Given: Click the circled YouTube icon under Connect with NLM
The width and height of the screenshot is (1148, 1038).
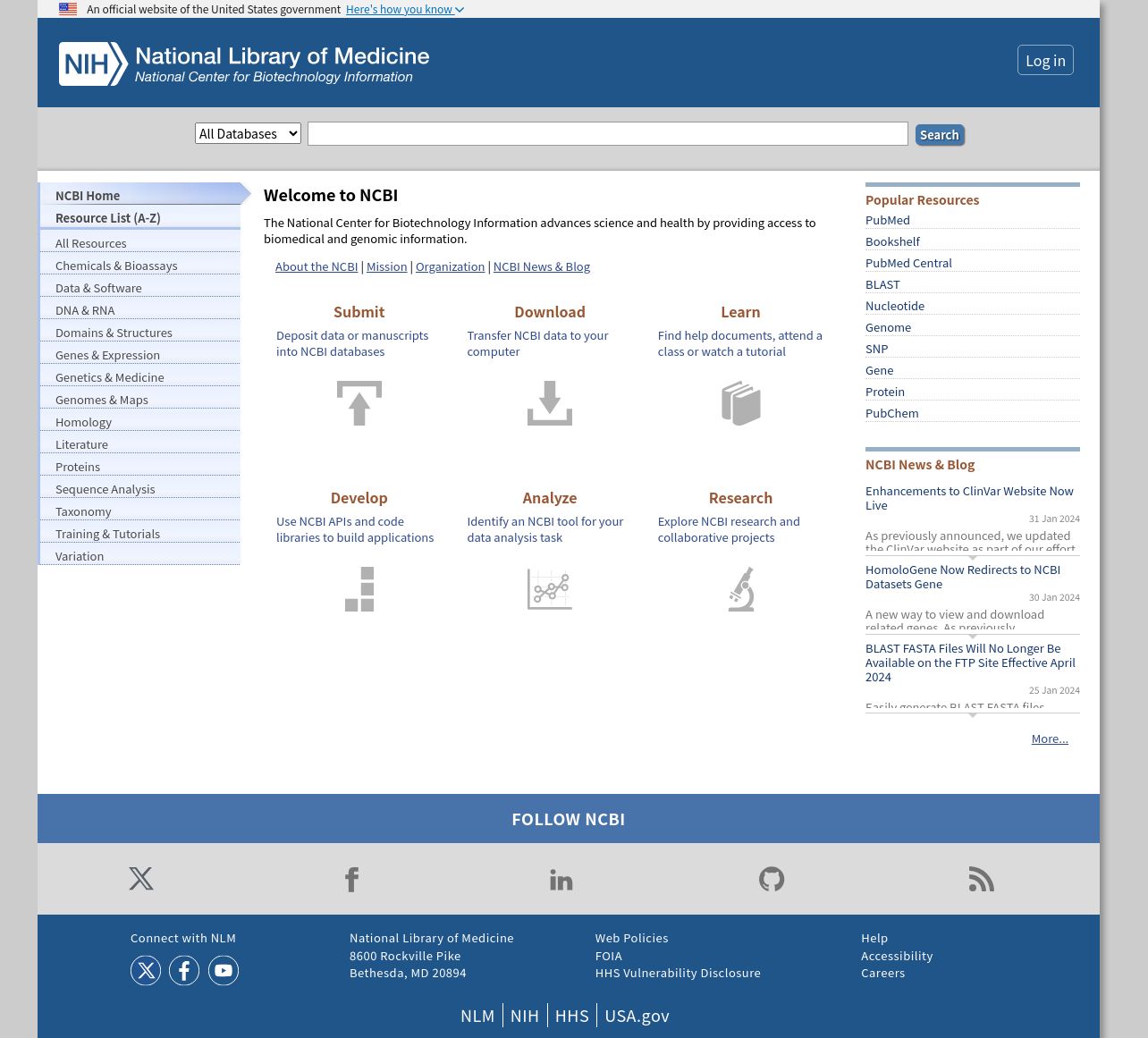Looking at the screenshot, I should 224,970.
